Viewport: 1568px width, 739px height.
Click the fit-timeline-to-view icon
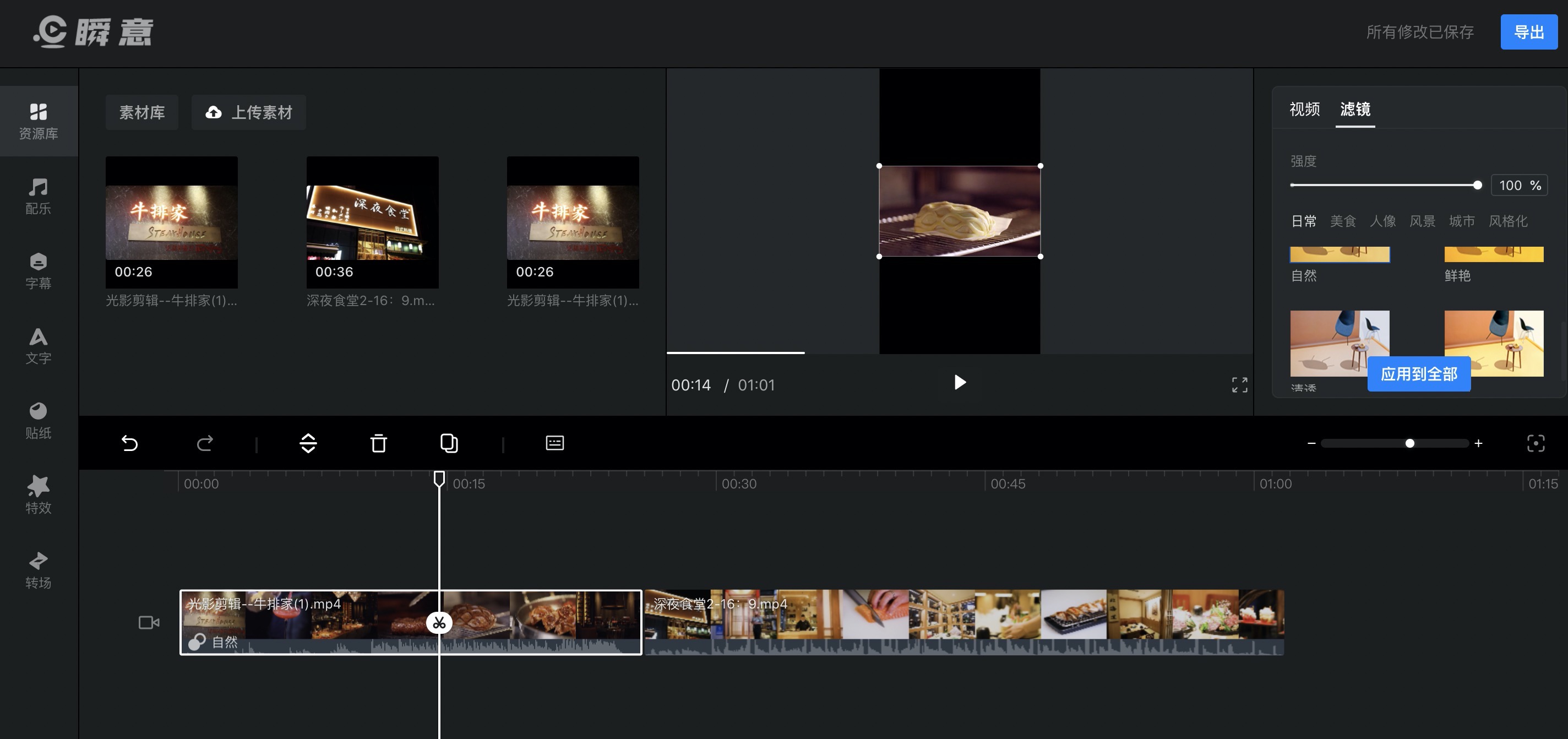(x=1535, y=443)
